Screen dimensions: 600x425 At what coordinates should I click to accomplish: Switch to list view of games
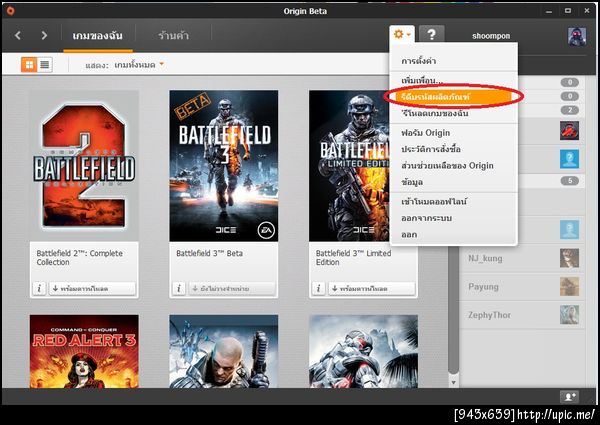click(x=45, y=65)
